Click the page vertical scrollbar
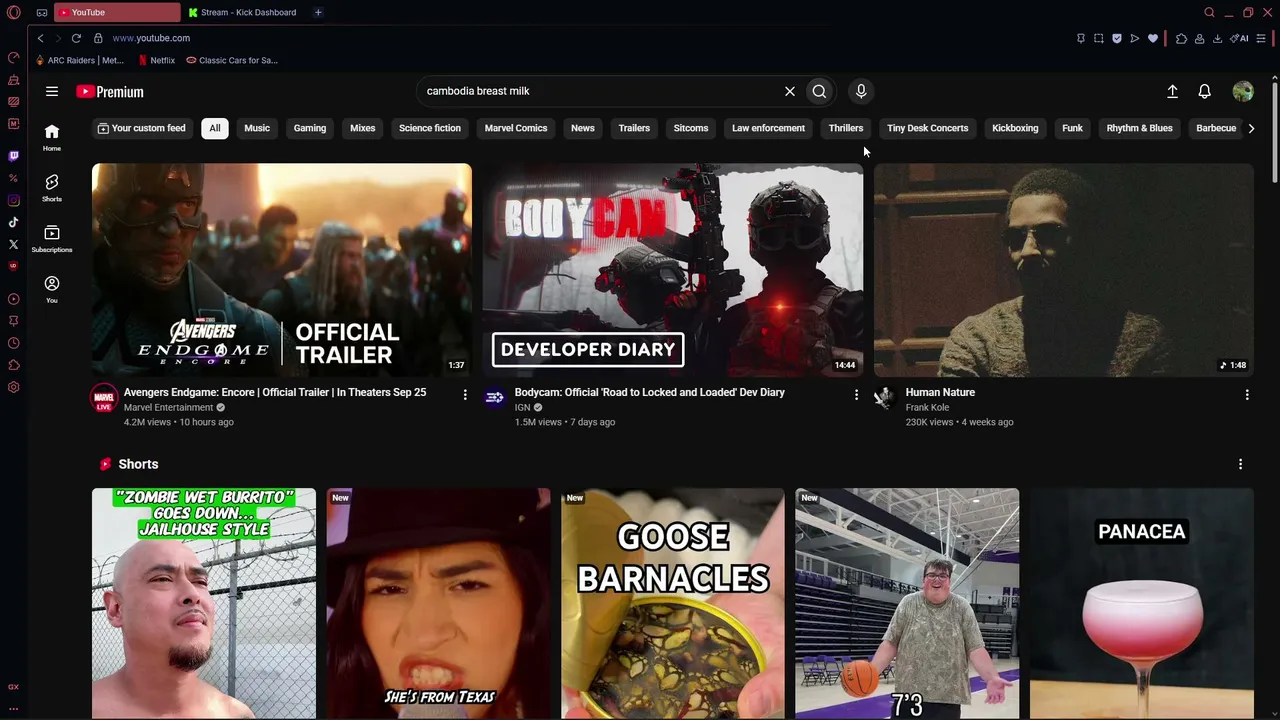 [x=1275, y=130]
